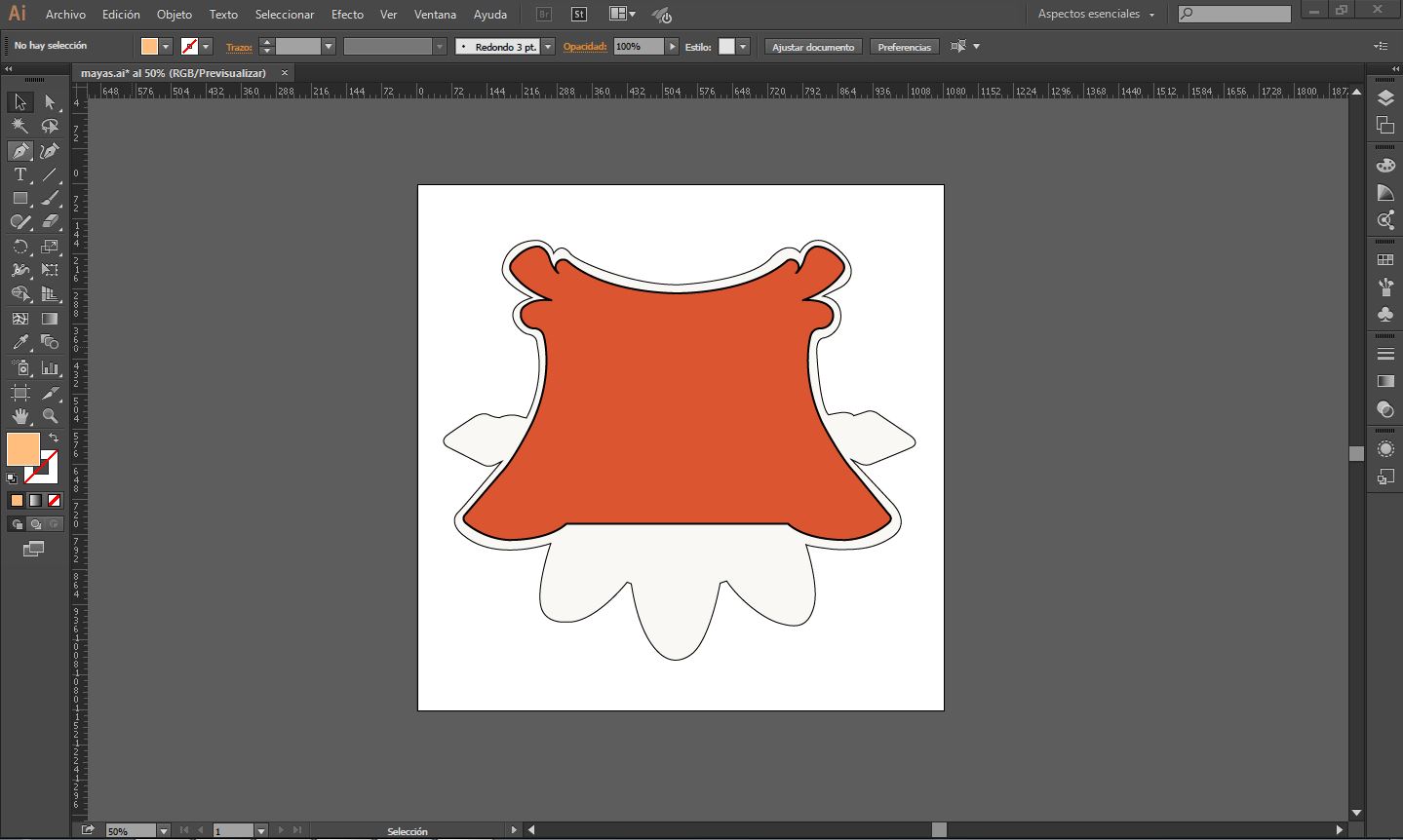Select the Scale tool
This screenshot has height=840, width=1403.
(x=50, y=247)
